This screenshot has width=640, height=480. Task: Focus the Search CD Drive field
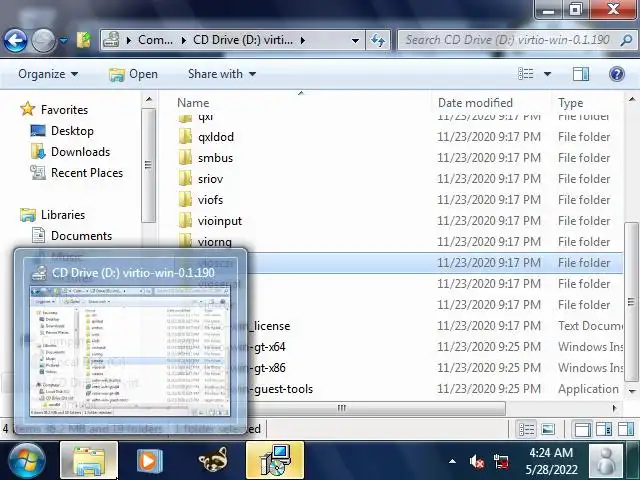click(x=507, y=40)
